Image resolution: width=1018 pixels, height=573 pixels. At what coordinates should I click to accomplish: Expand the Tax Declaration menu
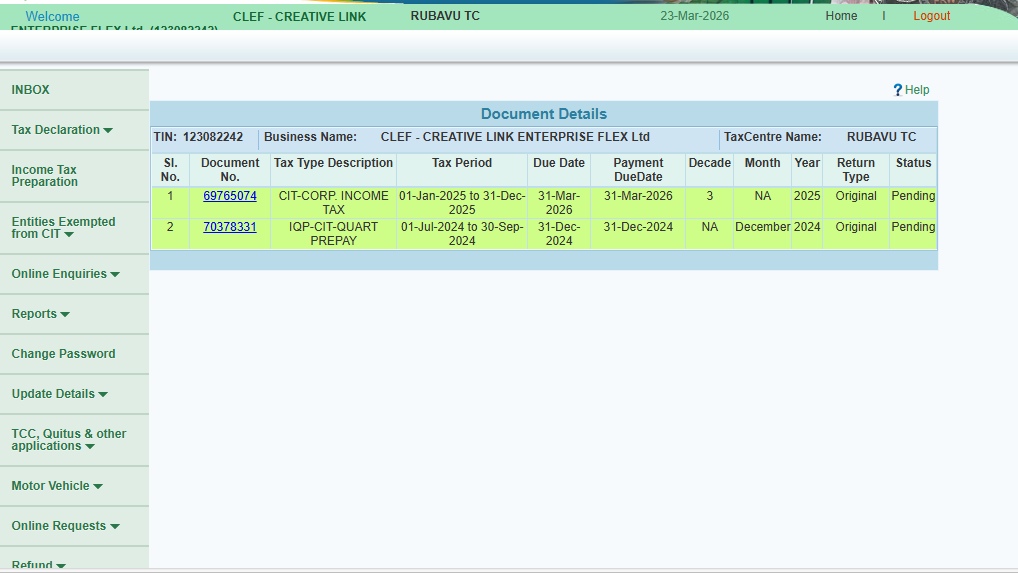62,130
